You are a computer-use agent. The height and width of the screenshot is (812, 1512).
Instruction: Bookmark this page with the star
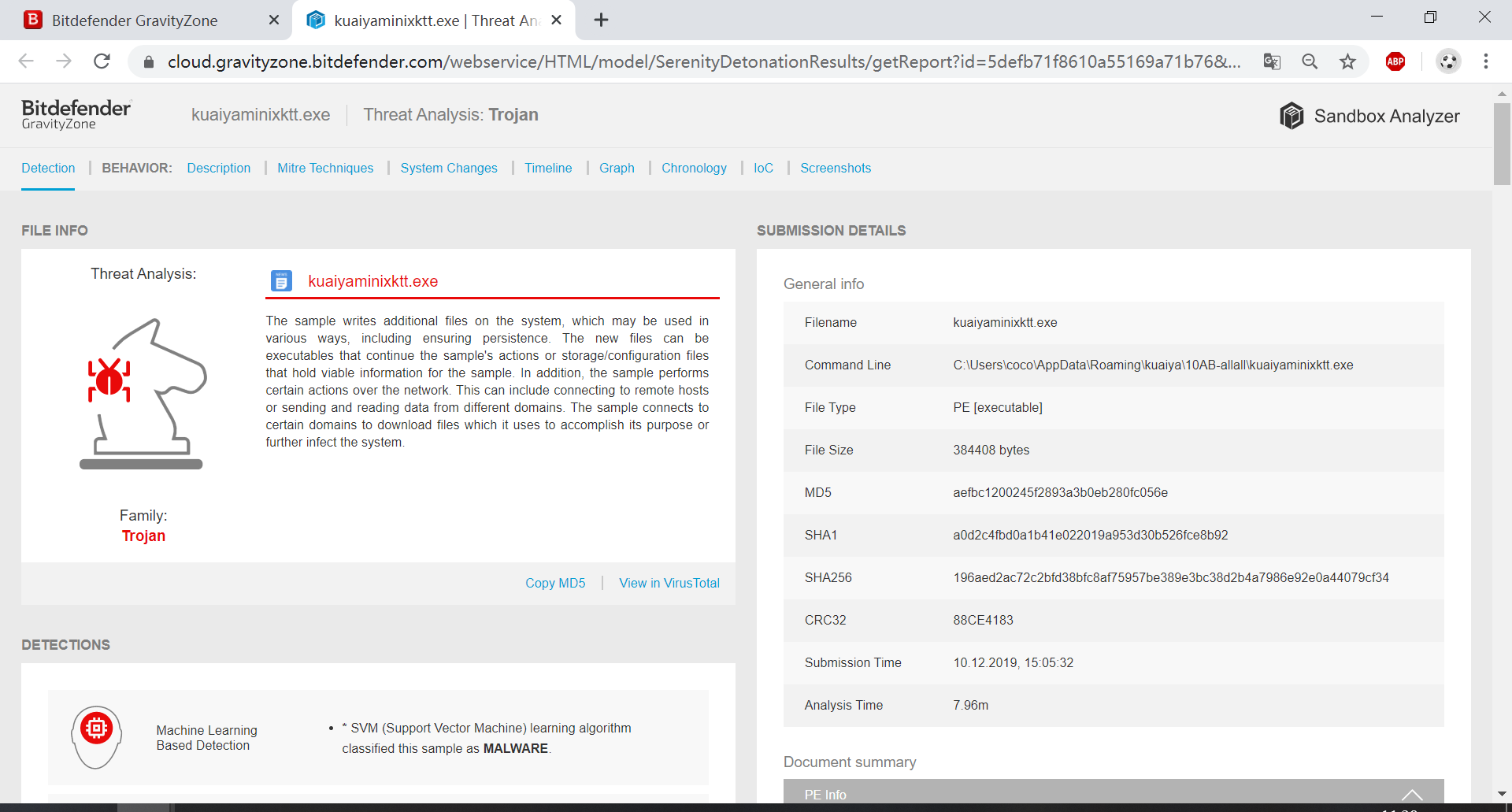coord(1348,61)
